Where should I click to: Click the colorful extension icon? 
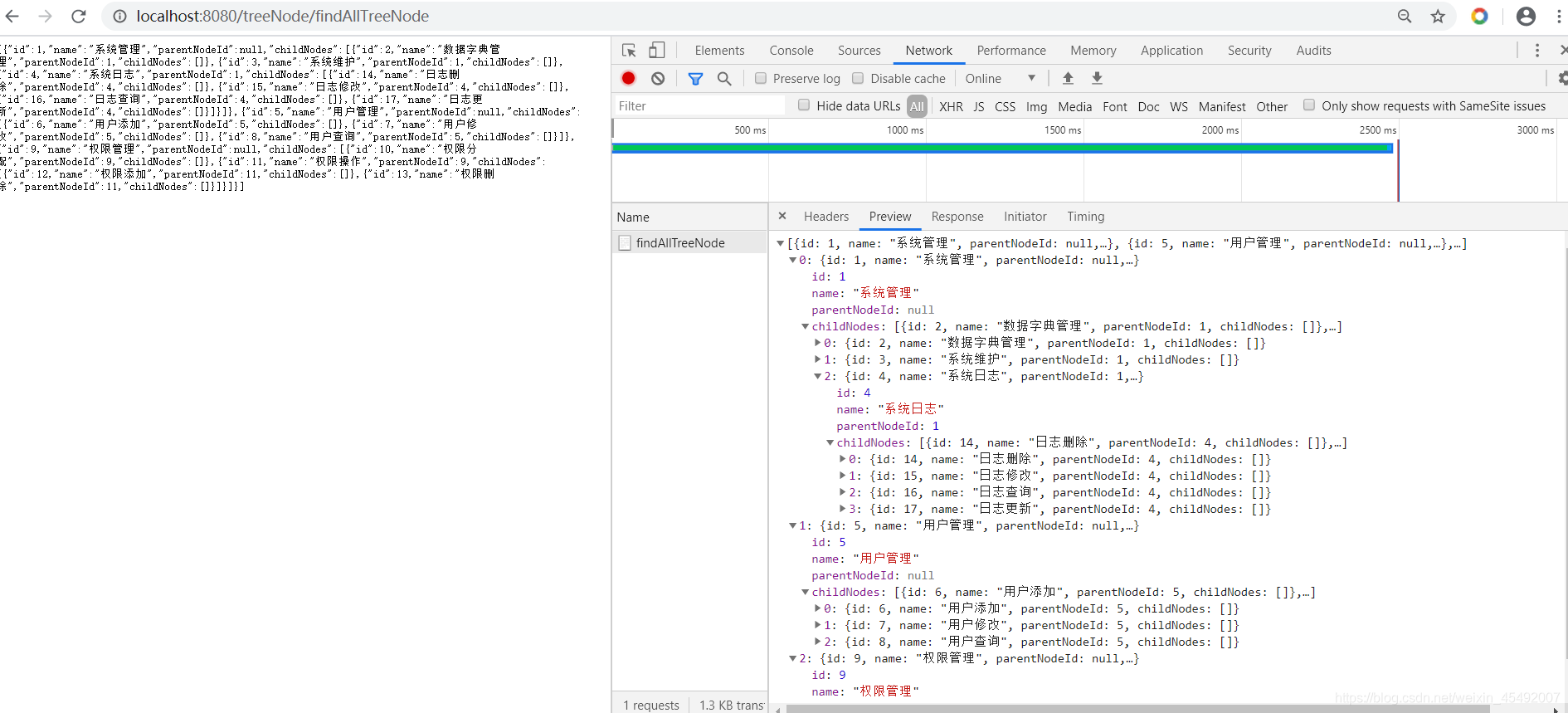[x=1479, y=16]
